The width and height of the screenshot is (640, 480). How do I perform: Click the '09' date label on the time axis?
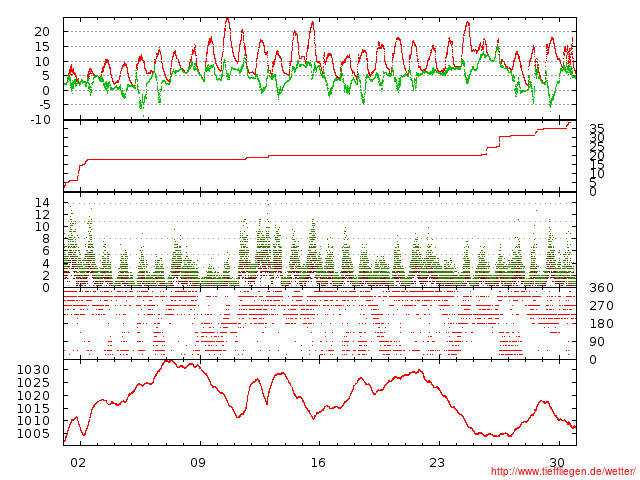pyautogui.click(x=198, y=462)
